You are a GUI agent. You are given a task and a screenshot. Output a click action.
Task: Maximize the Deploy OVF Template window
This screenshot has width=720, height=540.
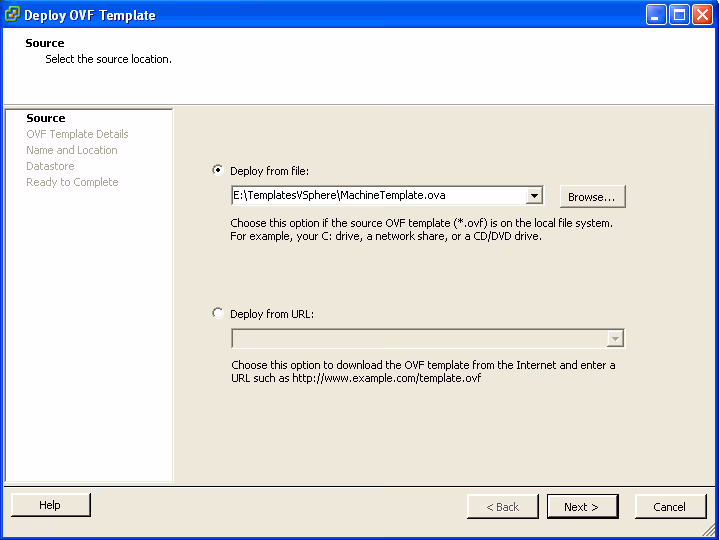[x=679, y=15]
